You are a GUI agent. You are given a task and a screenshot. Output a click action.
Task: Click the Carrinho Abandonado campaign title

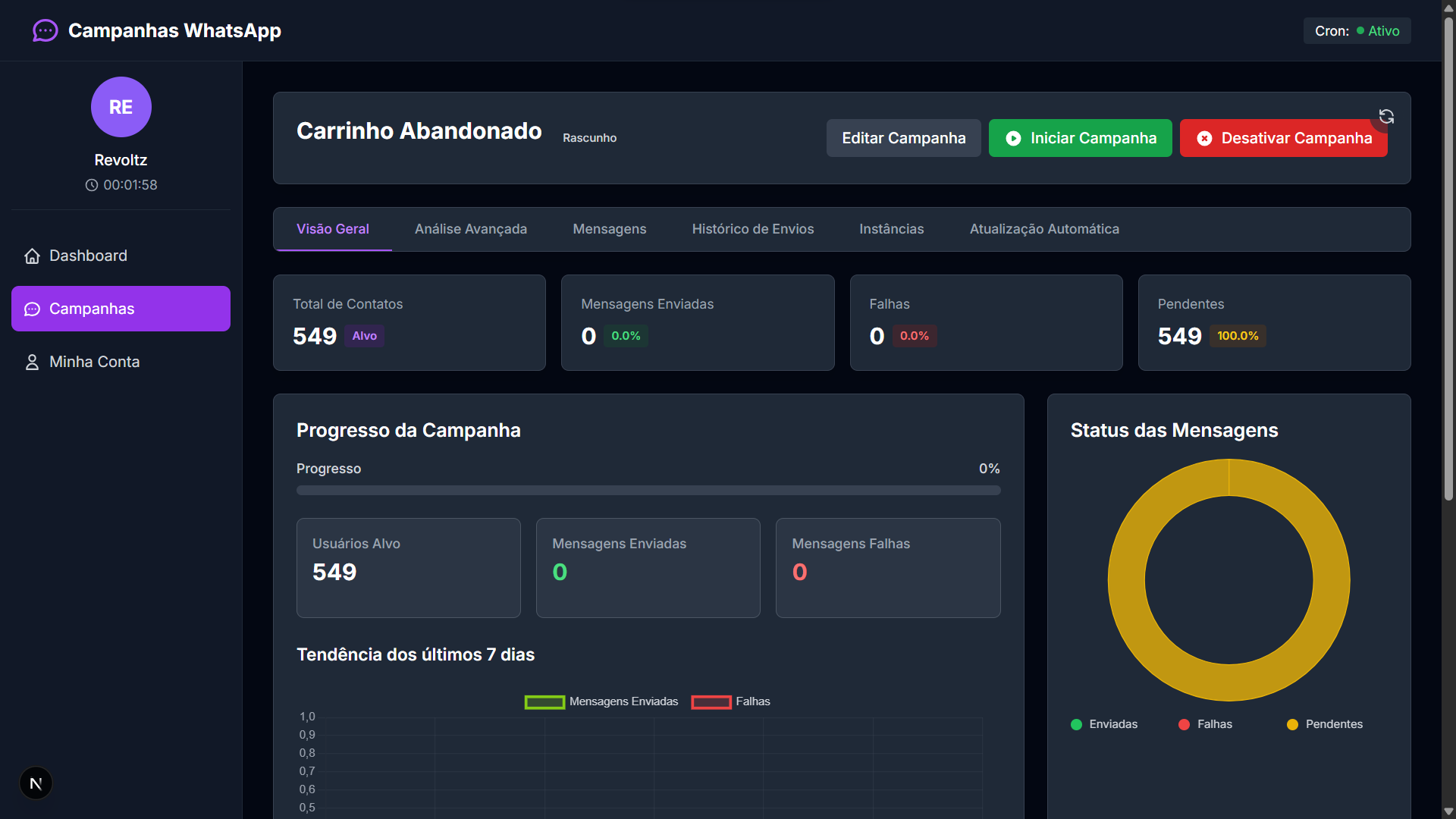pyautogui.click(x=419, y=131)
